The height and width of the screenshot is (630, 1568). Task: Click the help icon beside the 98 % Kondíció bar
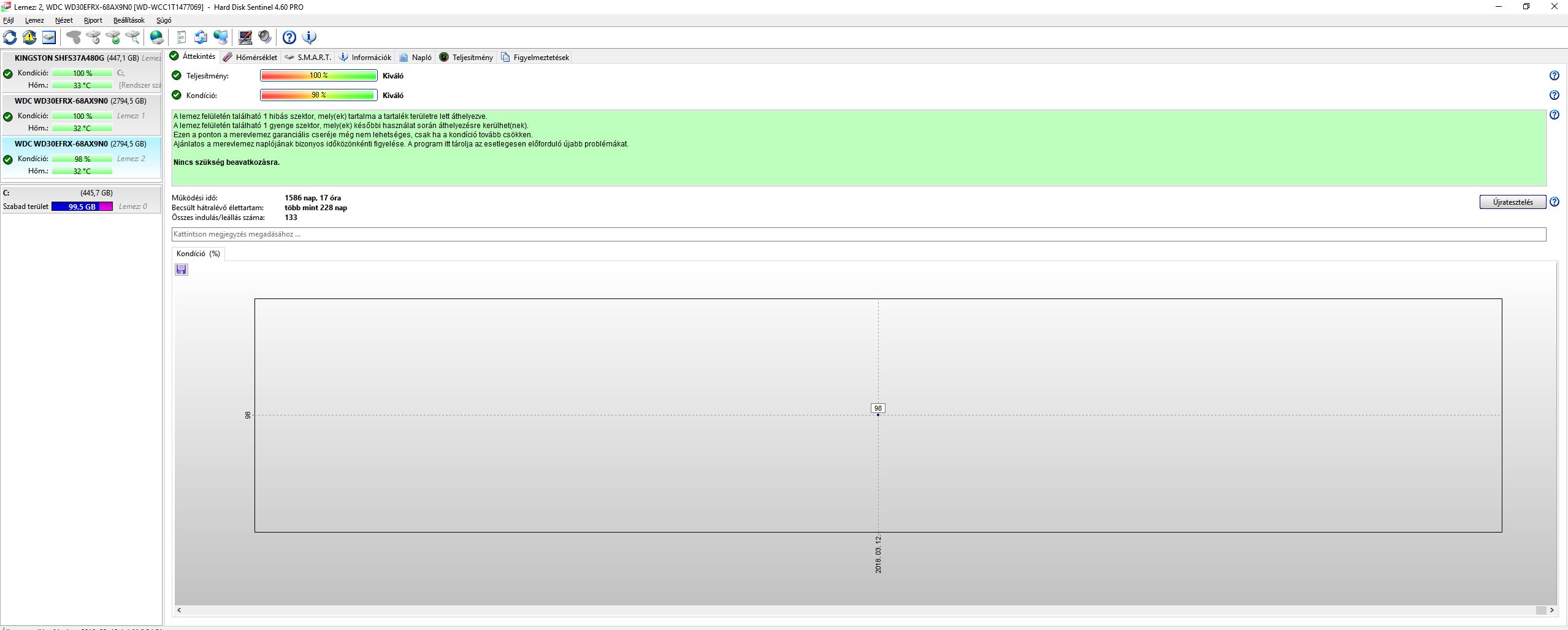click(1554, 95)
